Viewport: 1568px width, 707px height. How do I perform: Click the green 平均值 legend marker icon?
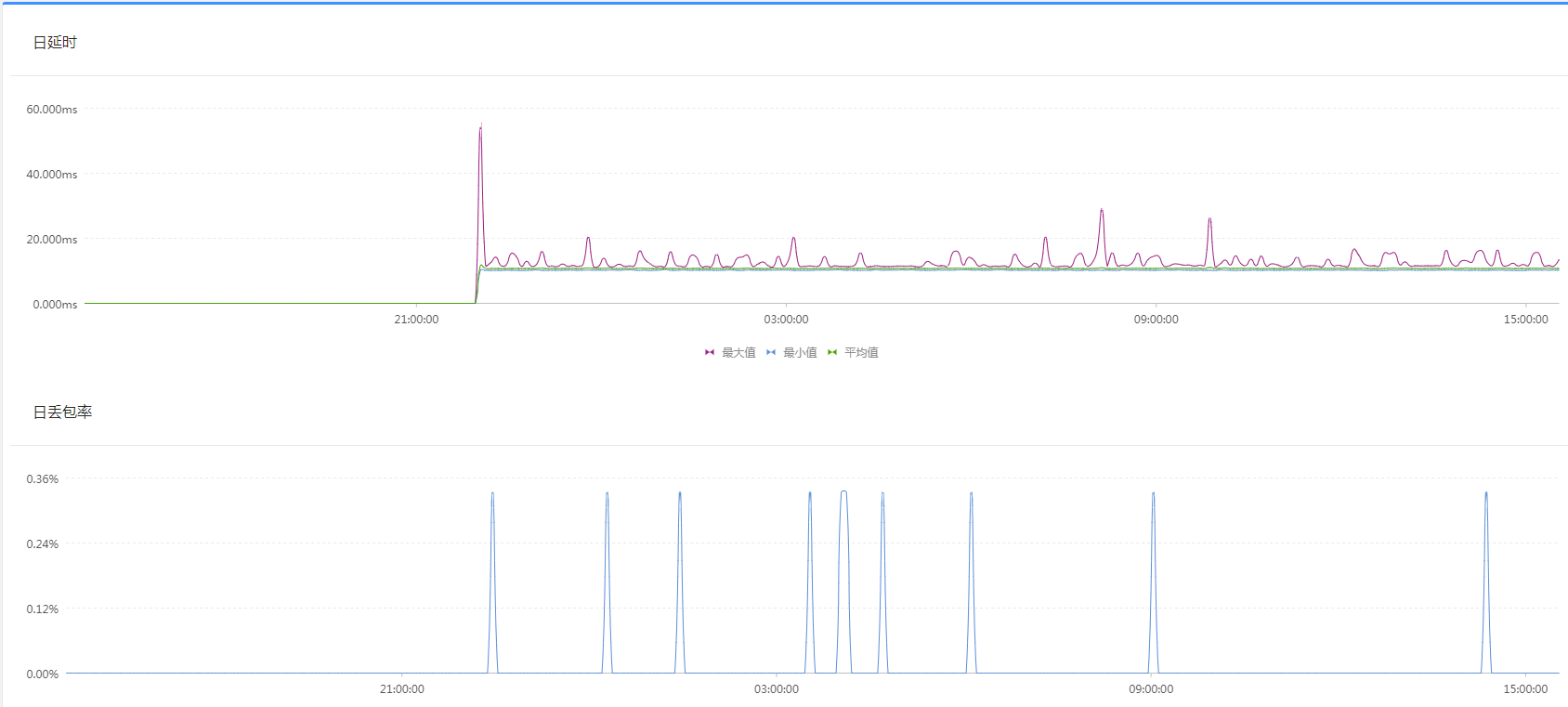pyautogui.click(x=832, y=352)
